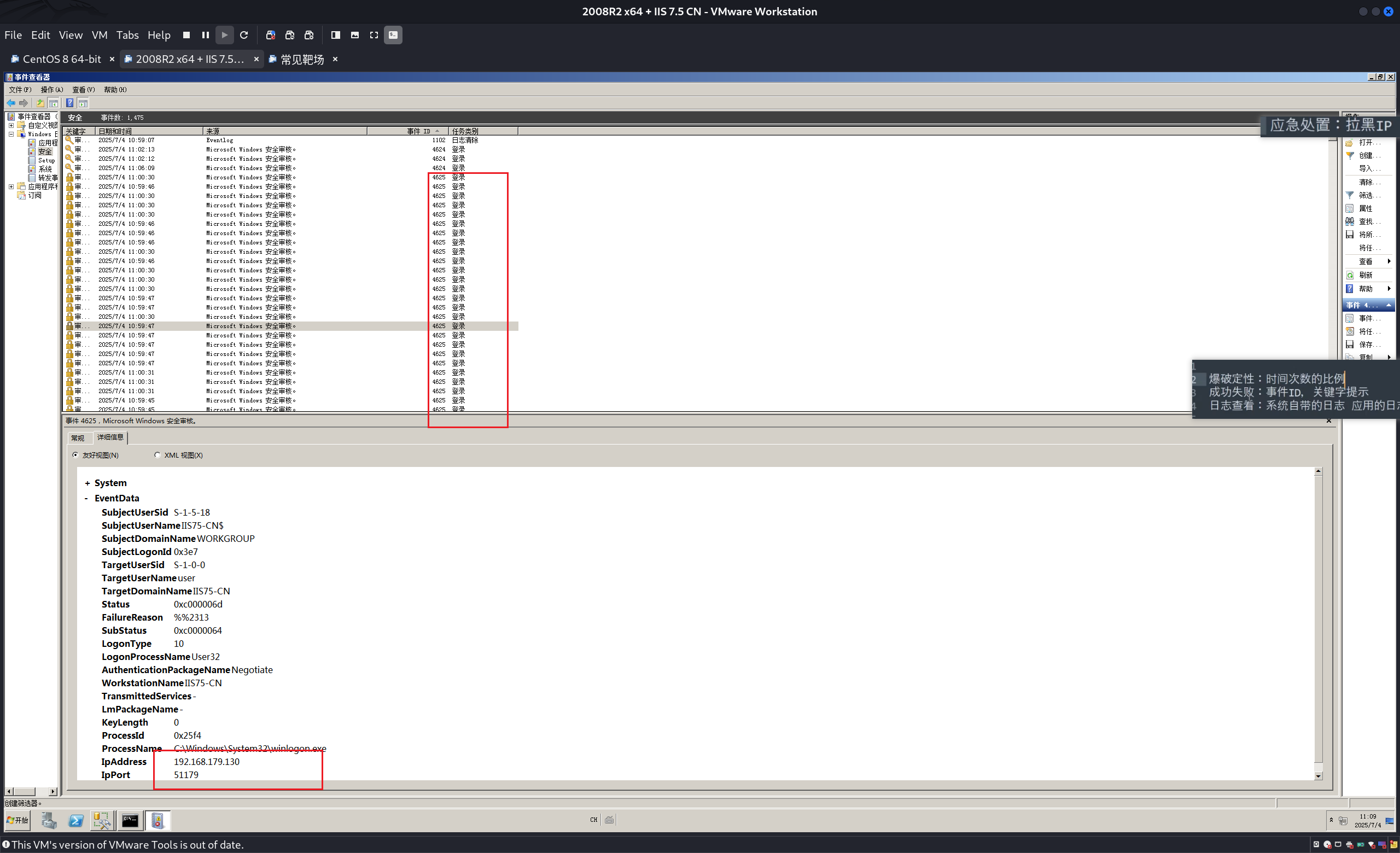Click the 刷新 refresh action
The height and width of the screenshot is (853, 1400).
click(1365, 275)
